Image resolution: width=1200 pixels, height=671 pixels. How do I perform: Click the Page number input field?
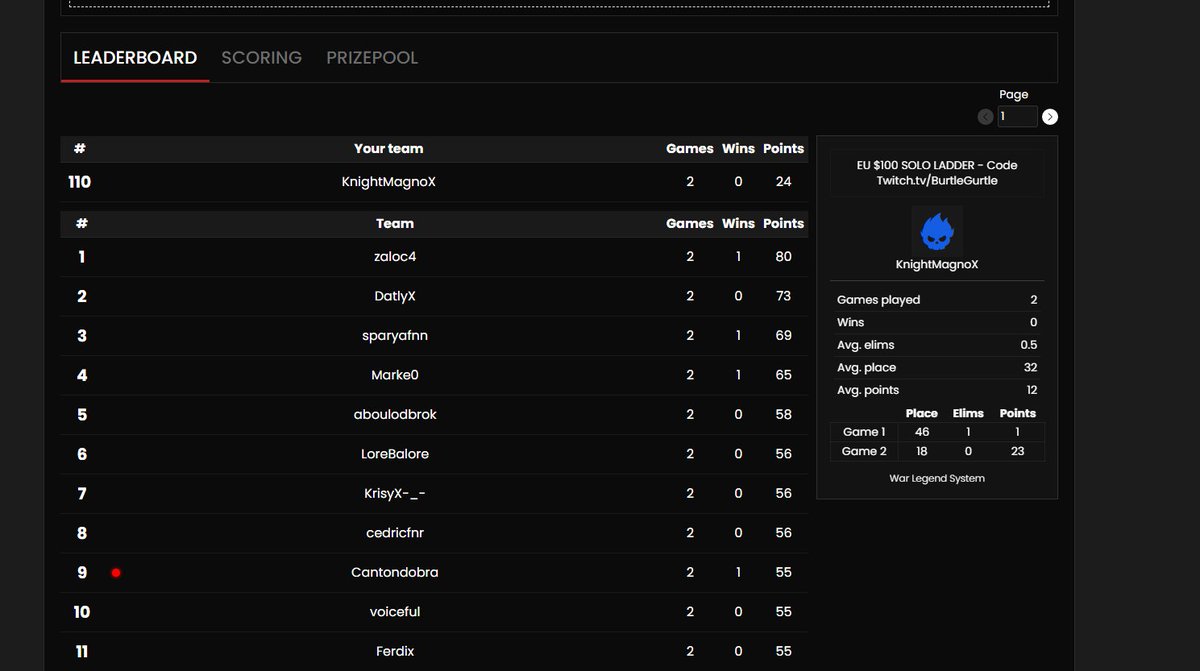[1017, 116]
